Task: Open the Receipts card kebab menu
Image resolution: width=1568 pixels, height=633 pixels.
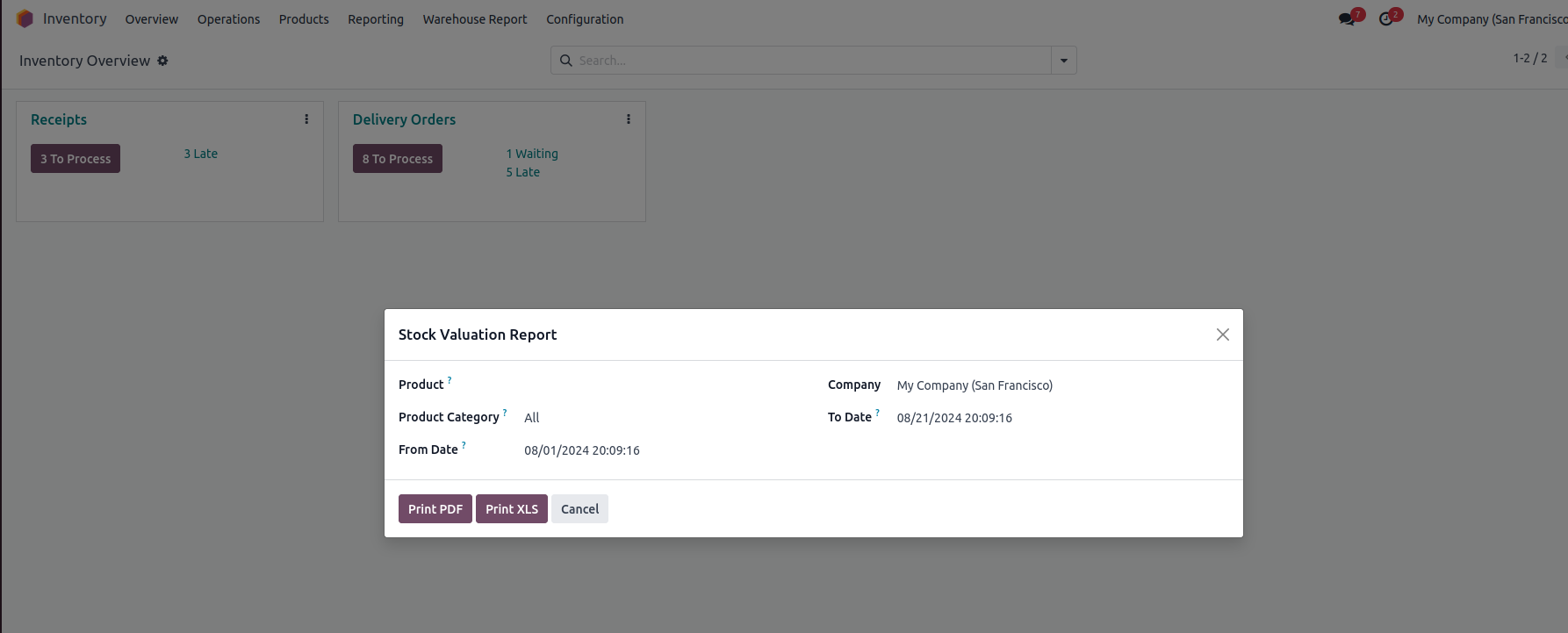Action: (306, 119)
